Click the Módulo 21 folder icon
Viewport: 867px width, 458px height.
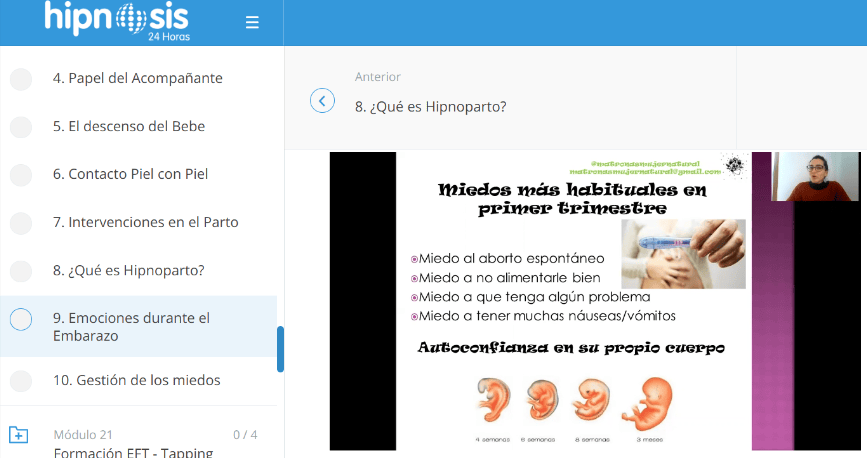(18, 435)
